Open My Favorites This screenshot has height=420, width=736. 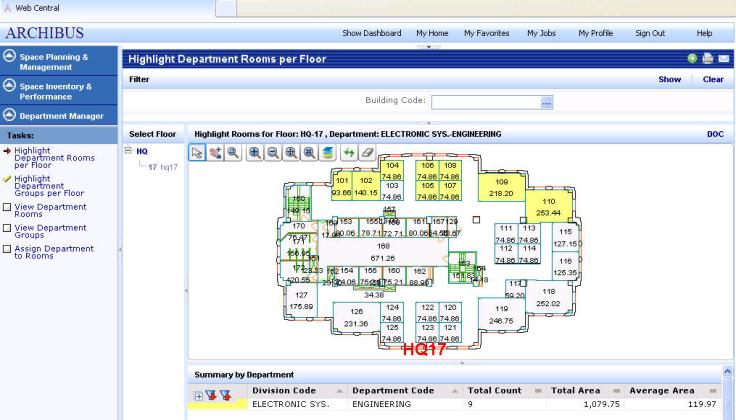(x=487, y=33)
